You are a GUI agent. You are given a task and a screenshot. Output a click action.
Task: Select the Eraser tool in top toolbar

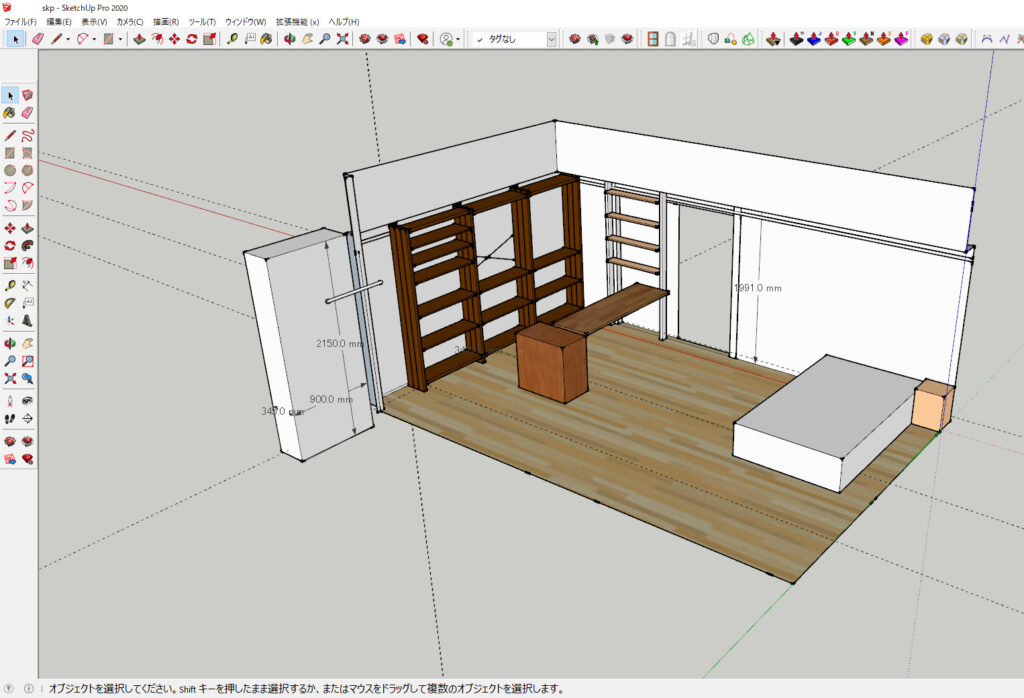coord(38,39)
